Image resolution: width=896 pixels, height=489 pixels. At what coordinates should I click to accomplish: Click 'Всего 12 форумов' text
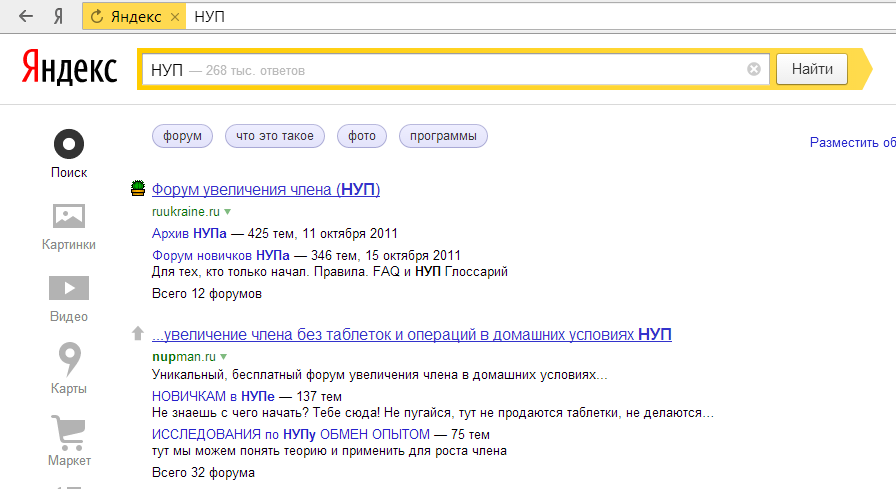pos(207,294)
